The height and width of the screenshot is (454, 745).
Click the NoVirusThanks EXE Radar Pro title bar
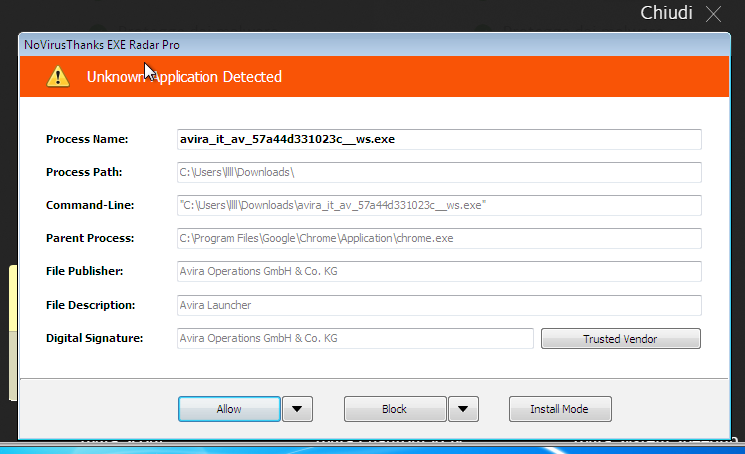point(374,45)
